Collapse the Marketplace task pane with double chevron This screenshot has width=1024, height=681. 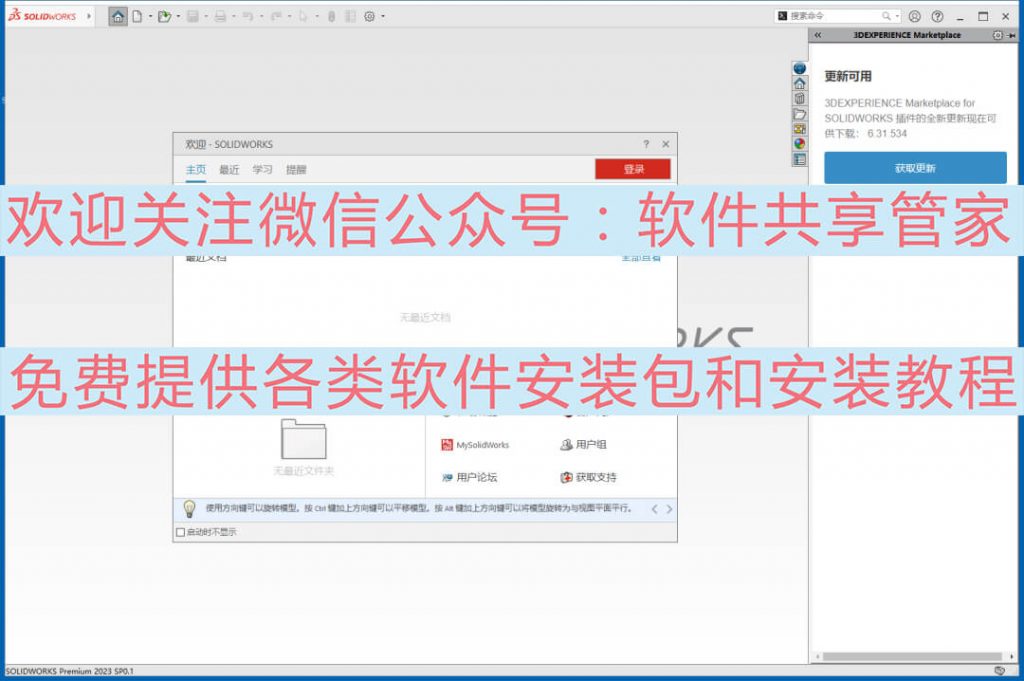point(818,35)
